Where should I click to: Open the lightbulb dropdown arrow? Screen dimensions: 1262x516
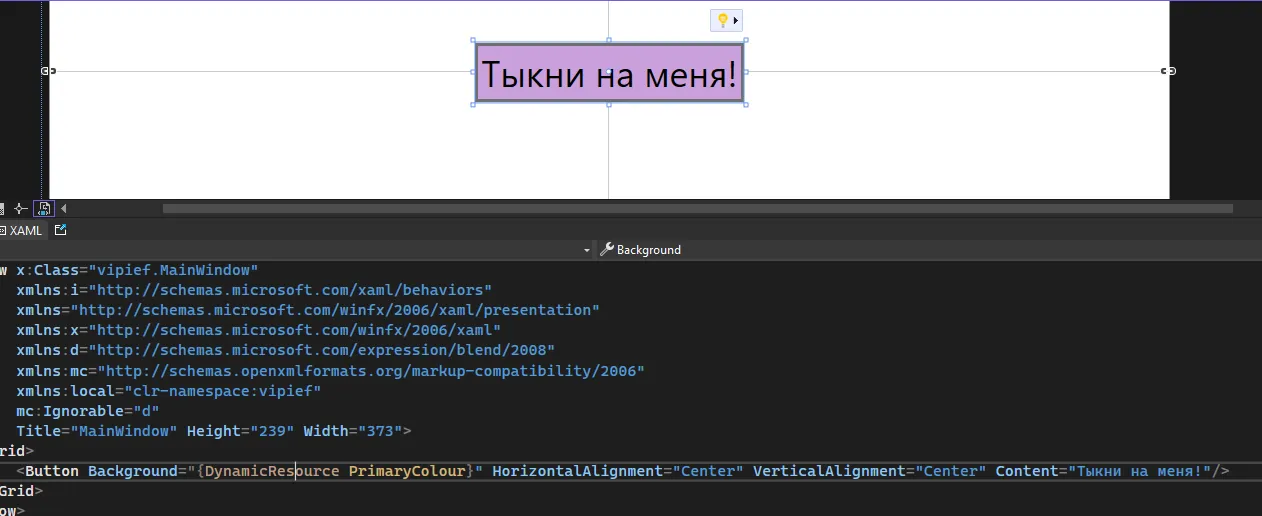(x=737, y=20)
